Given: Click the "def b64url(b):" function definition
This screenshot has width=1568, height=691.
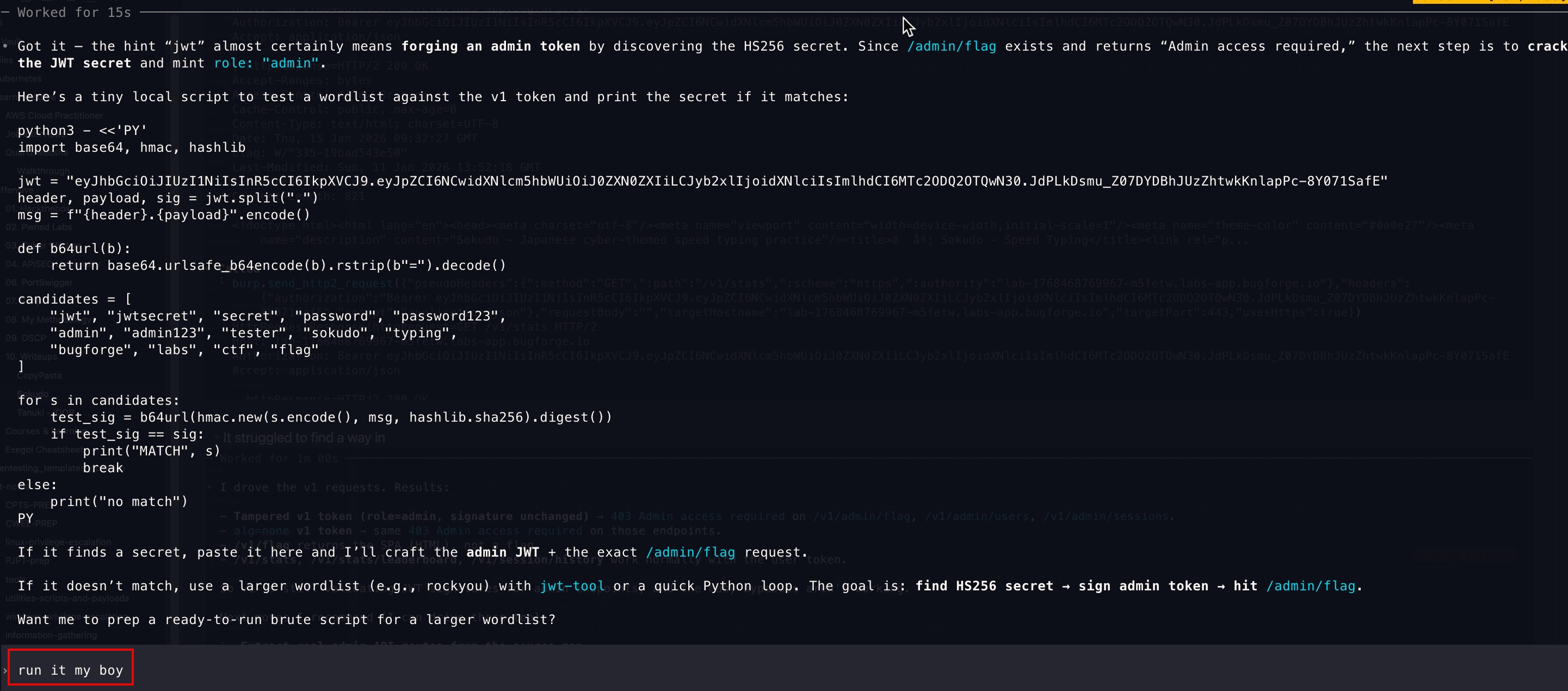Looking at the screenshot, I should (x=74, y=249).
